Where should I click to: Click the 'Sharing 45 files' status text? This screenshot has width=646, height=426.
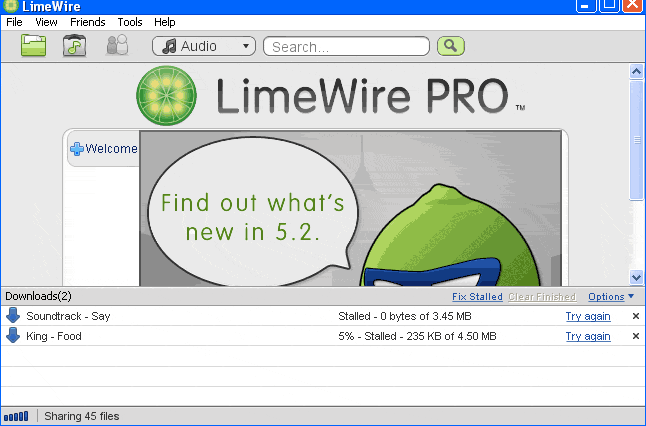pyautogui.click(x=82, y=416)
